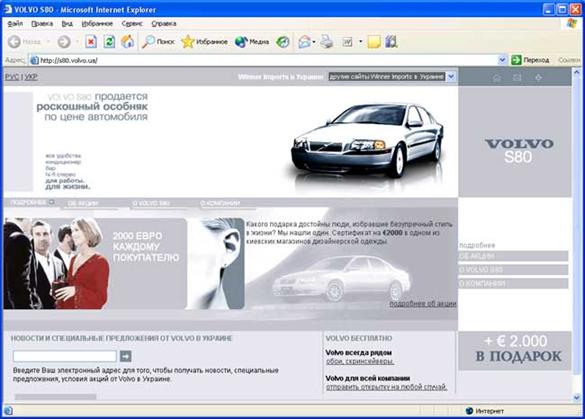Select the 'Об акции' page tab
585x419 pixels.
tap(83, 203)
